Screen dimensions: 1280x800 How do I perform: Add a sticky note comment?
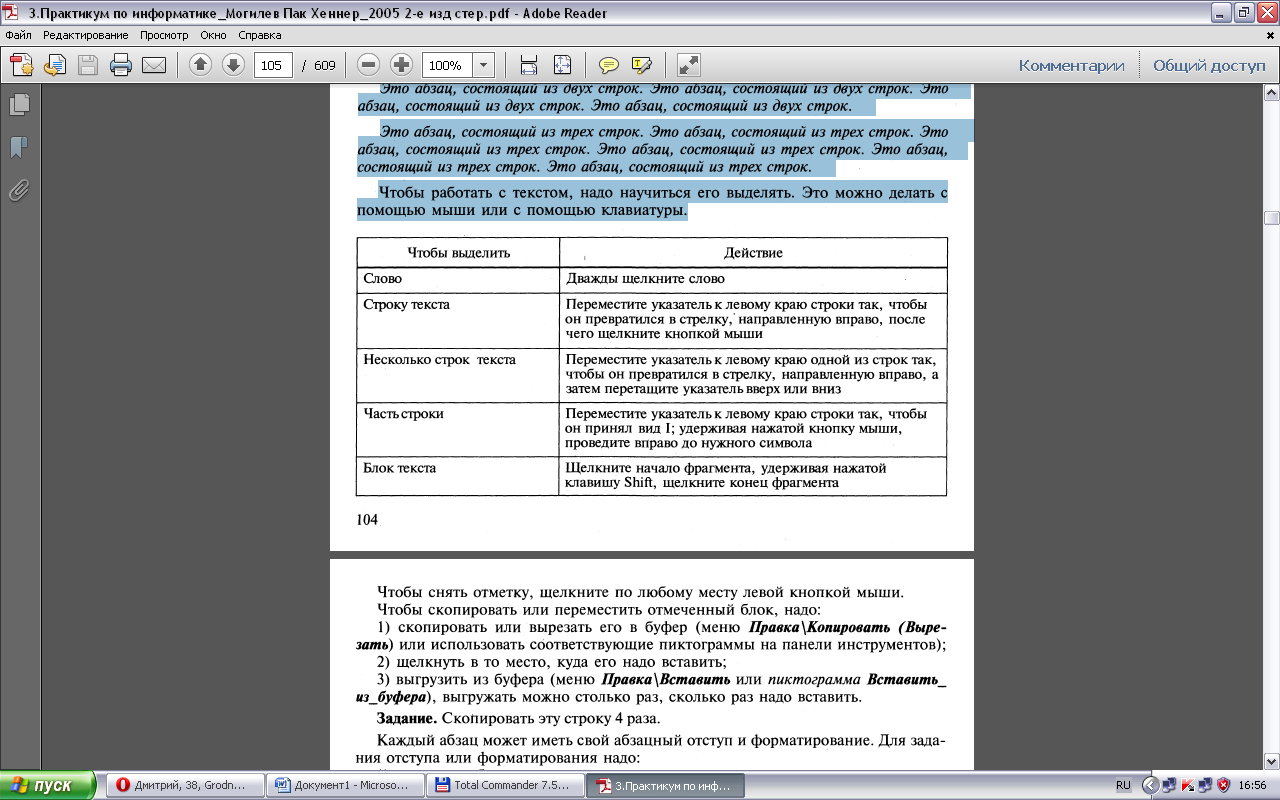pyautogui.click(x=608, y=65)
